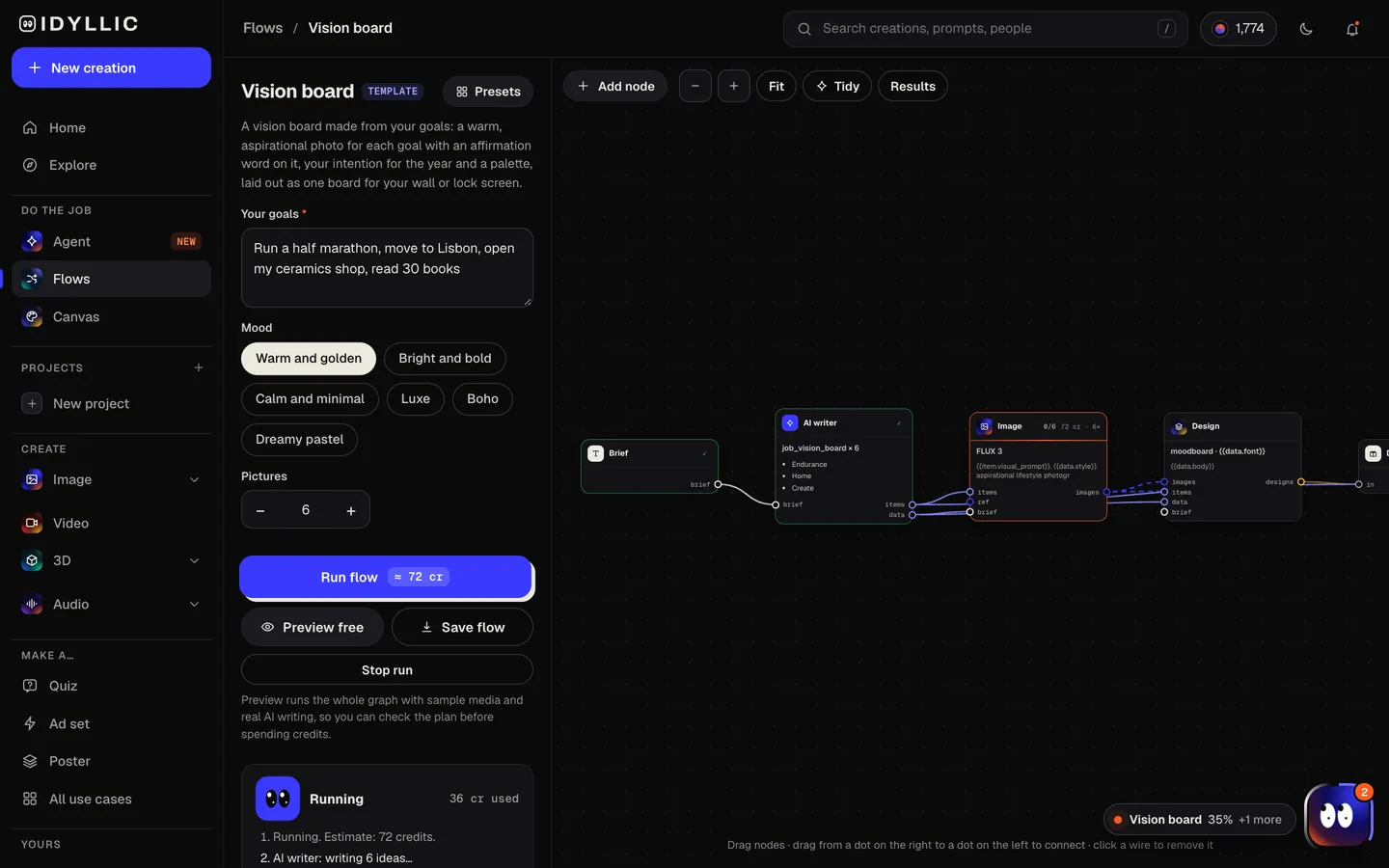The width and height of the screenshot is (1389, 868).
Task: Open the Ad set use case
Action: pyautogui.click(x=111, y=723)
